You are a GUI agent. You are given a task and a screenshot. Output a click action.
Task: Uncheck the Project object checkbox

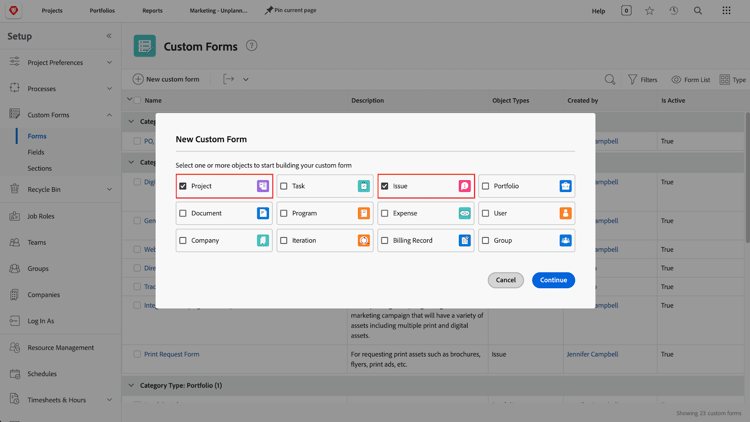183,186
